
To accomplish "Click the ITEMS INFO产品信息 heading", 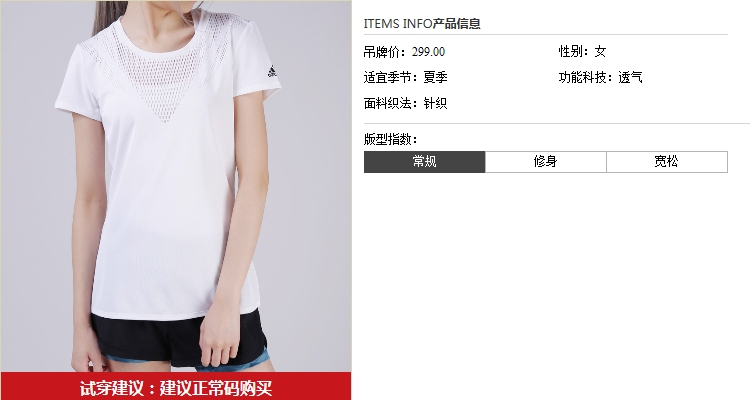I will (422, 23).
